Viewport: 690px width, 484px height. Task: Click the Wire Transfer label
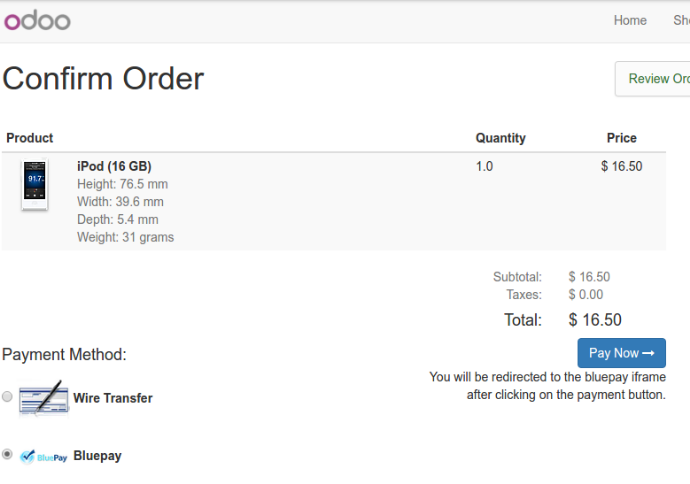tap(113, 398)
